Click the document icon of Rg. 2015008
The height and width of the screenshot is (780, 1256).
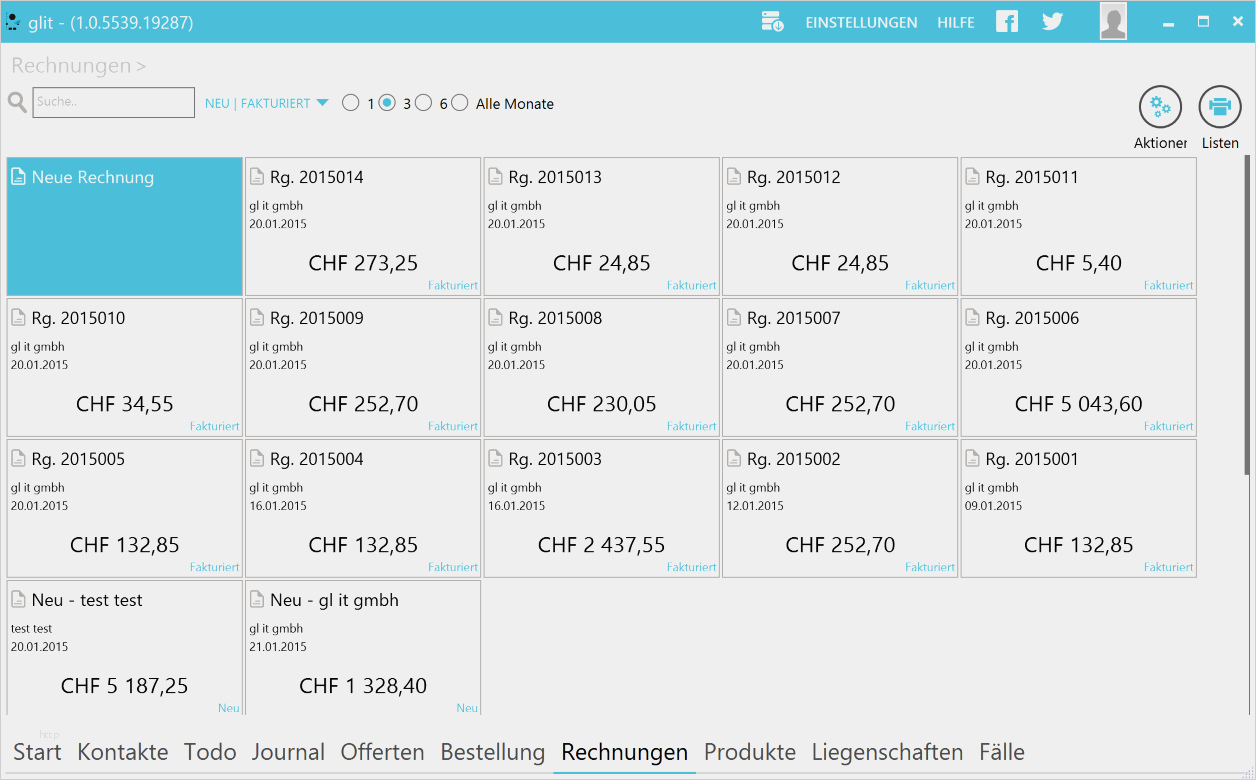(495, 318)
